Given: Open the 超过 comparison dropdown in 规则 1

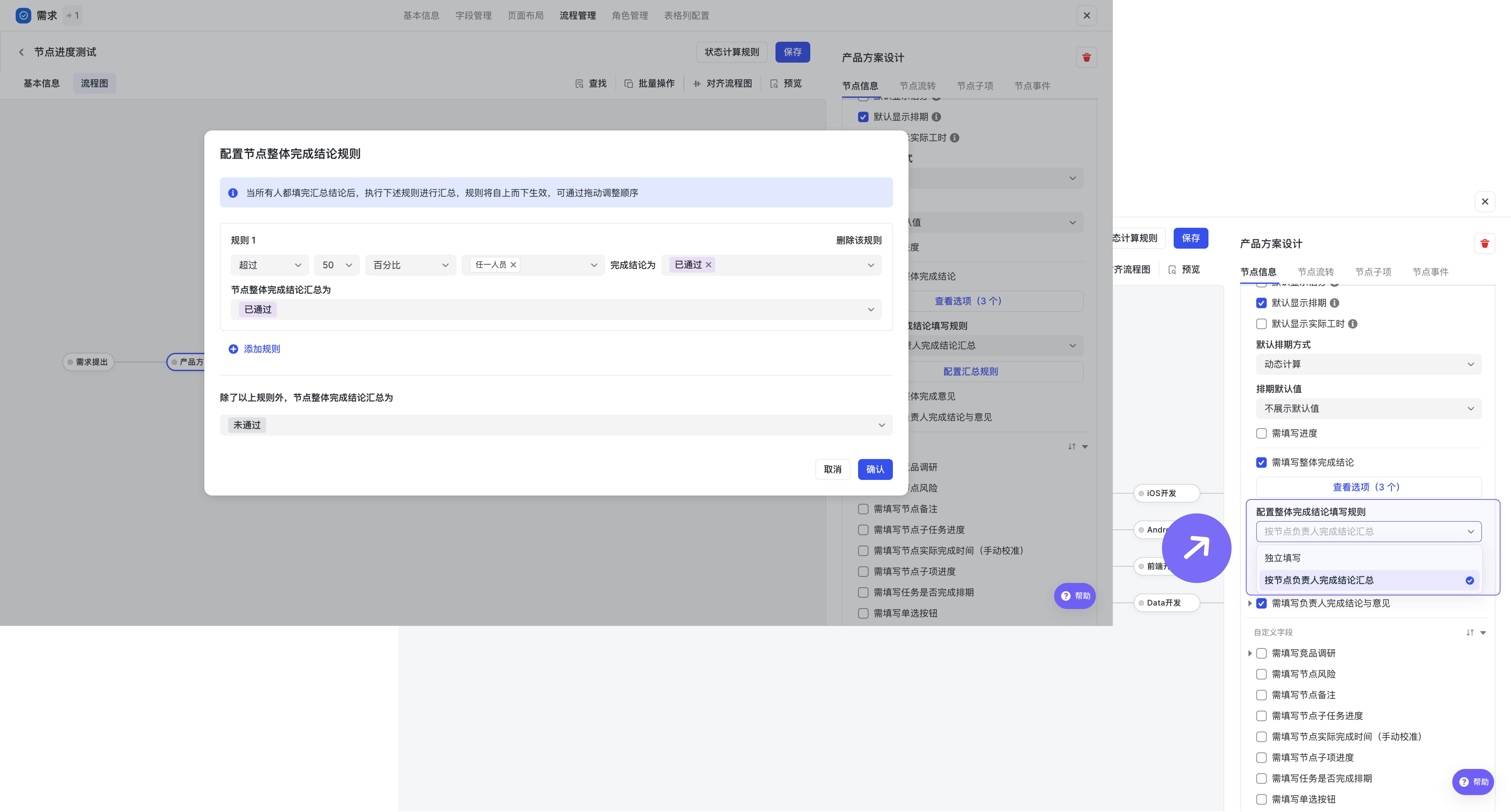Looking at the screenshot, I should (270, 265).
